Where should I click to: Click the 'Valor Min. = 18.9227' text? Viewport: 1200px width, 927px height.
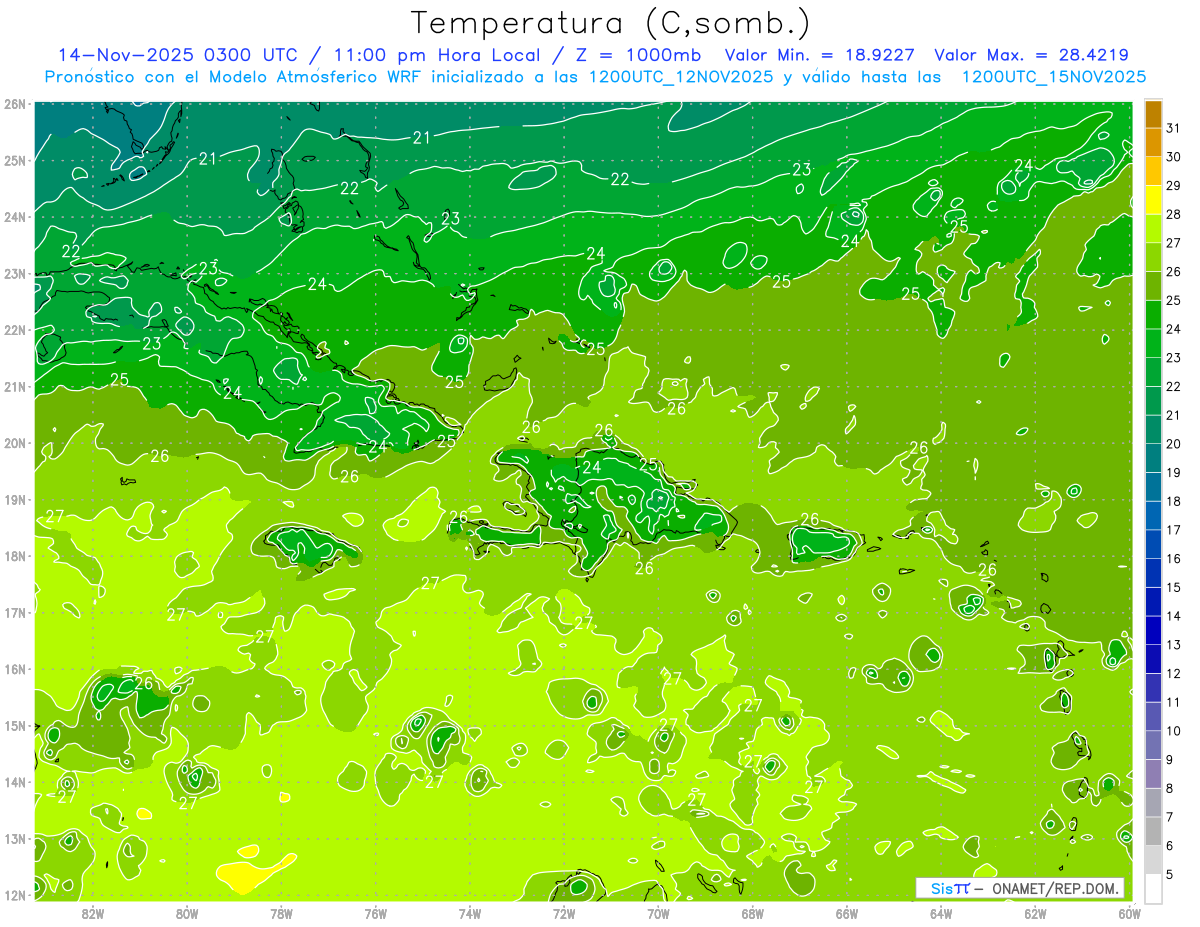coord(818,55)
